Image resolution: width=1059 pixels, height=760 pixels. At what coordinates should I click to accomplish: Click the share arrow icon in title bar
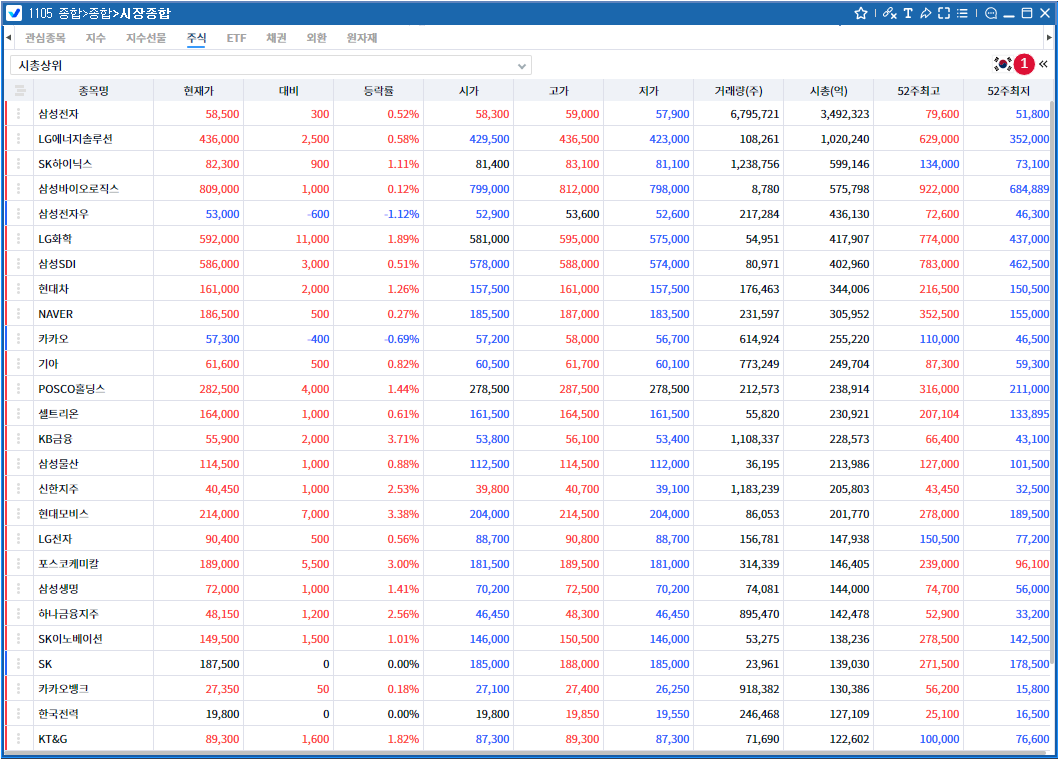(x=926, y=13)
